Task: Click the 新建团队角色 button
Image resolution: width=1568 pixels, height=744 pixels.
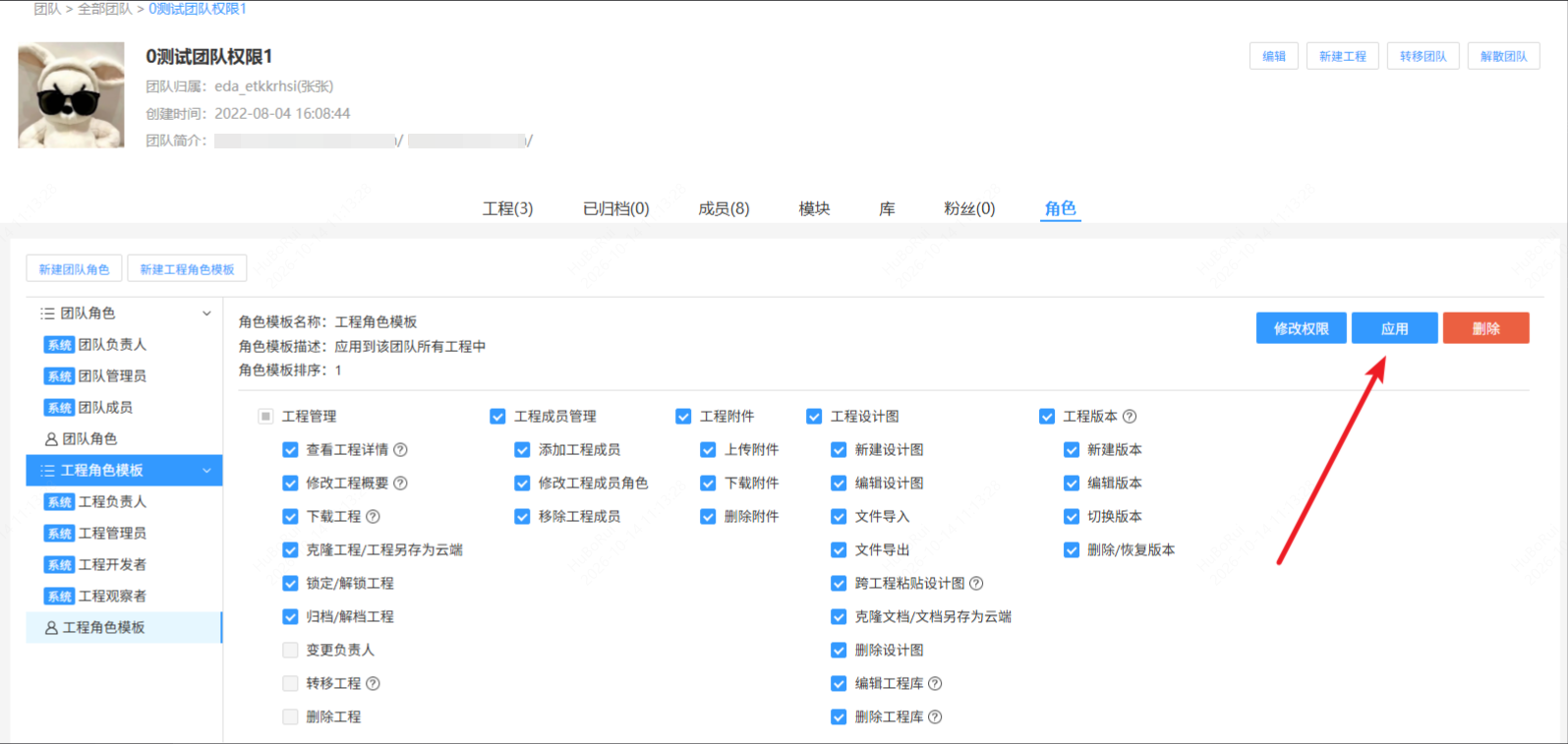Action: tap(74, 269)
